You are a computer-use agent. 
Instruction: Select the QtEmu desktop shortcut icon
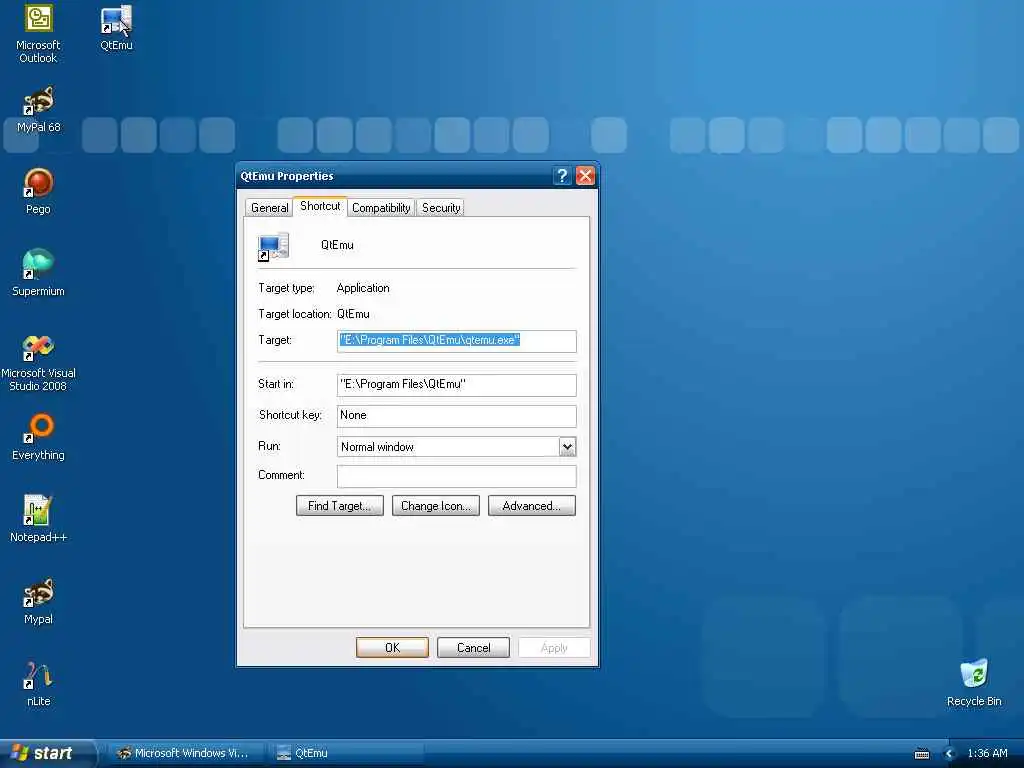point(116,27)
